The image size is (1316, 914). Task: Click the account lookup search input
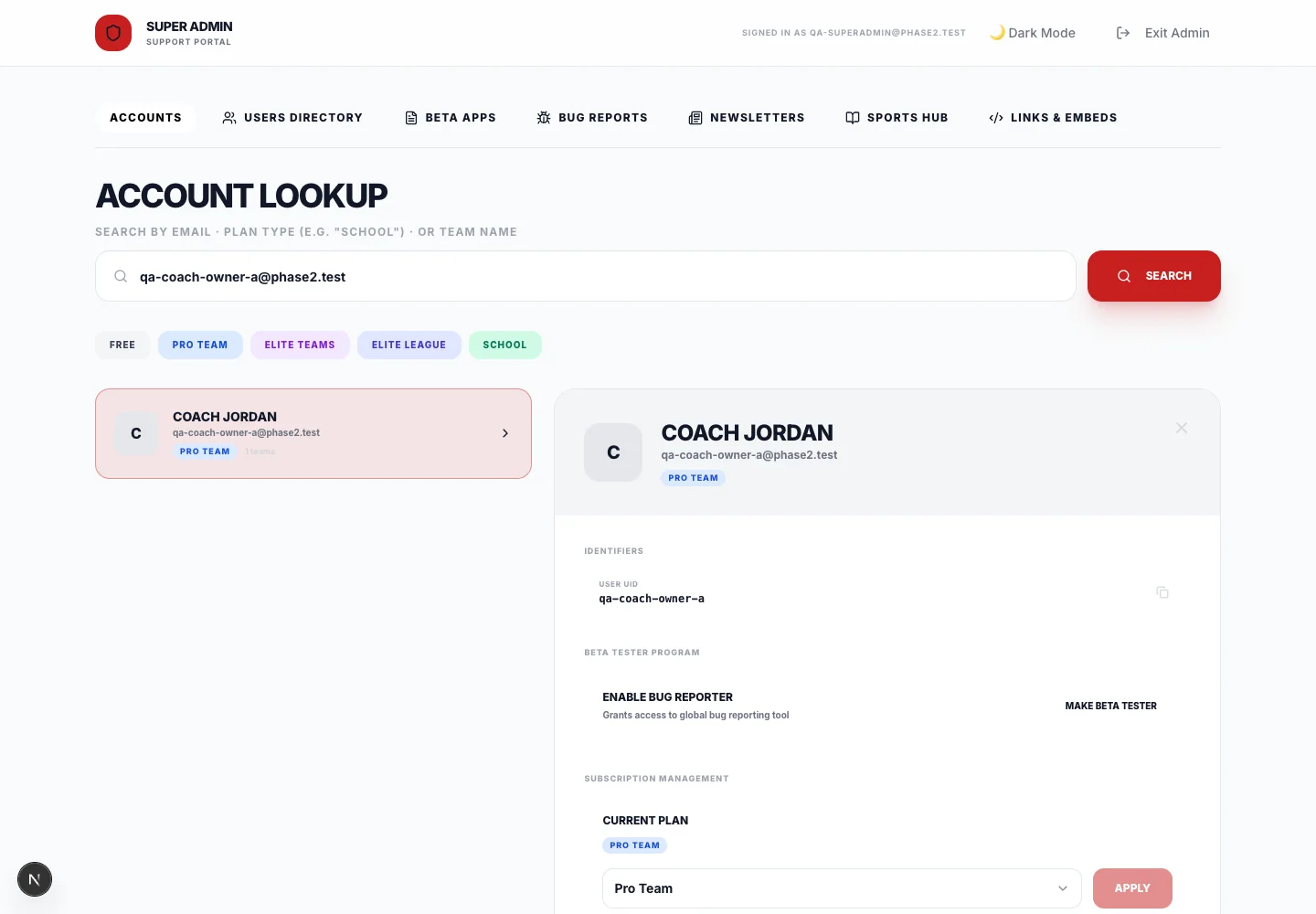click(586, 276)
